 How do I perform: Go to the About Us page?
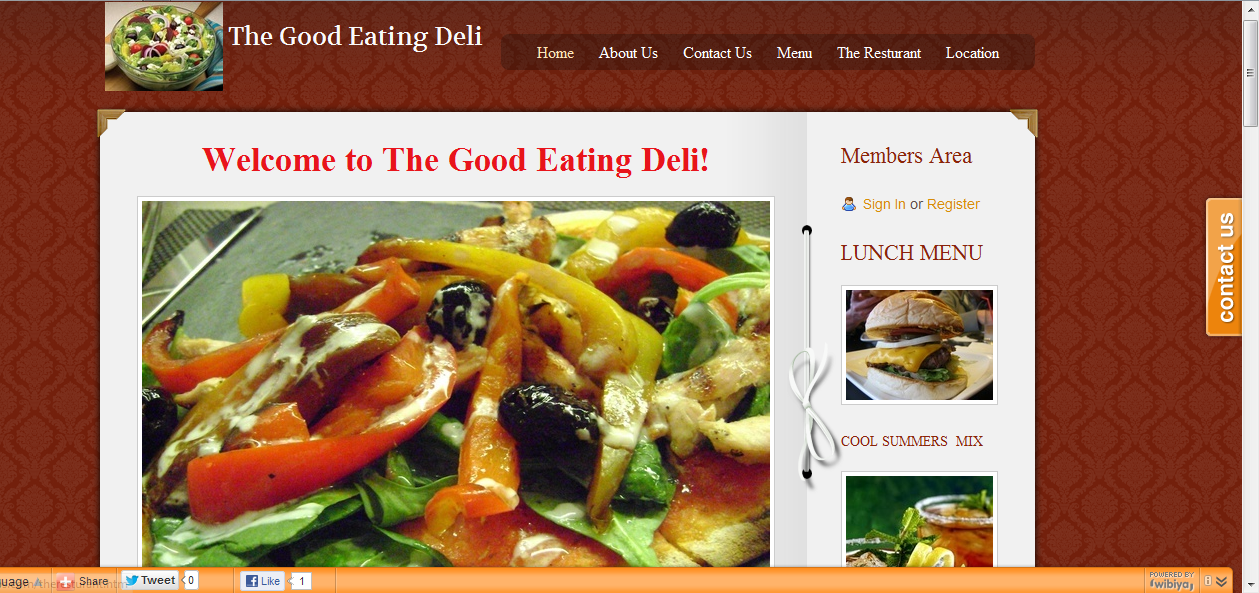[x=628, y=53]
